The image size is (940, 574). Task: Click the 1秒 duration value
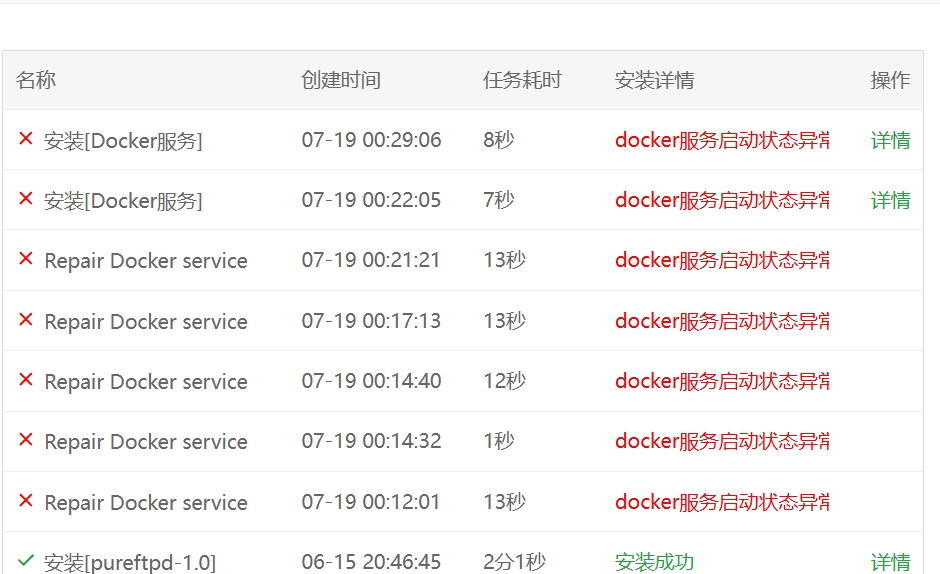tap(499, 441)
